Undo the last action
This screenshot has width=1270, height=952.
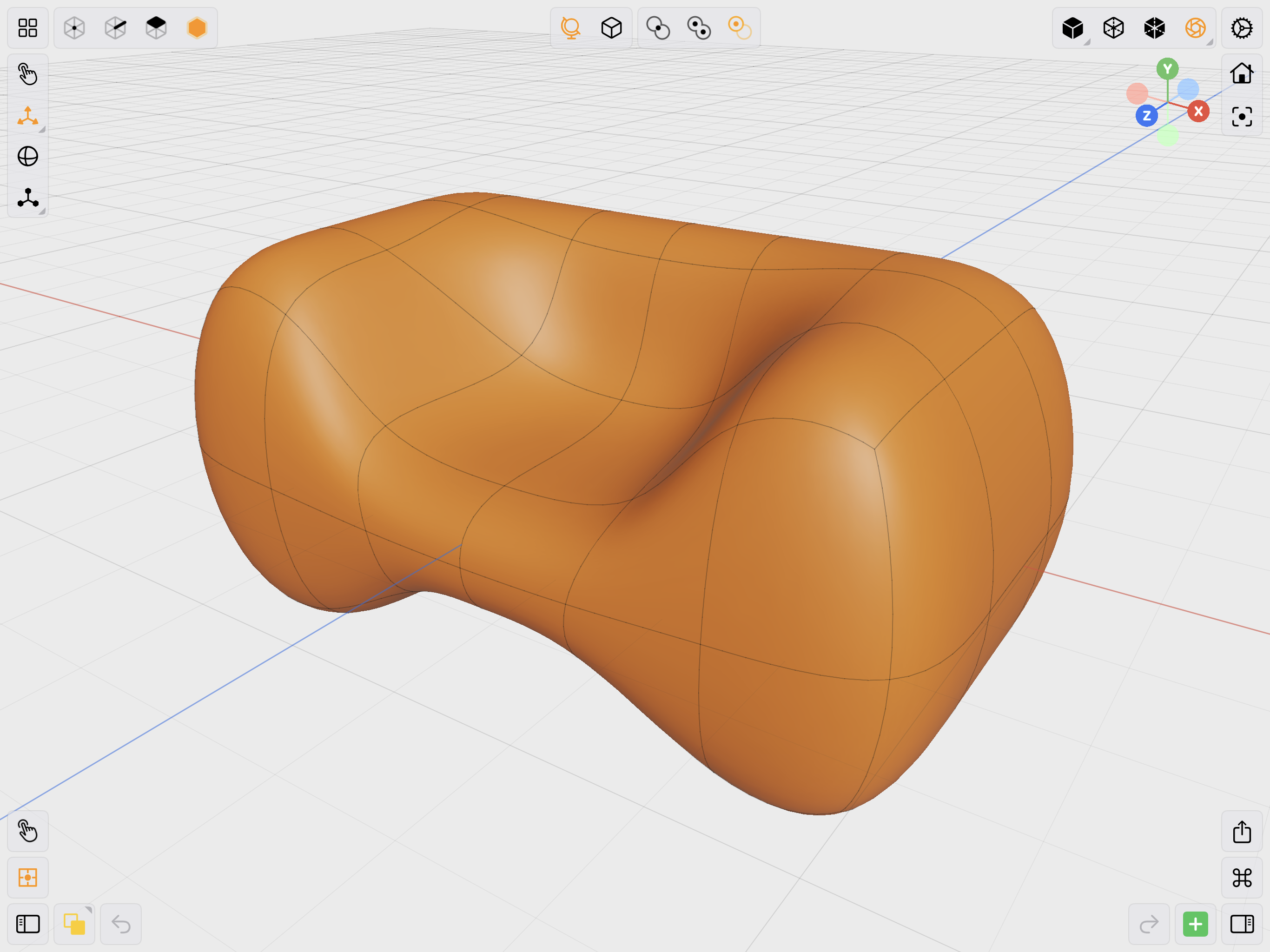click(120, 924)
